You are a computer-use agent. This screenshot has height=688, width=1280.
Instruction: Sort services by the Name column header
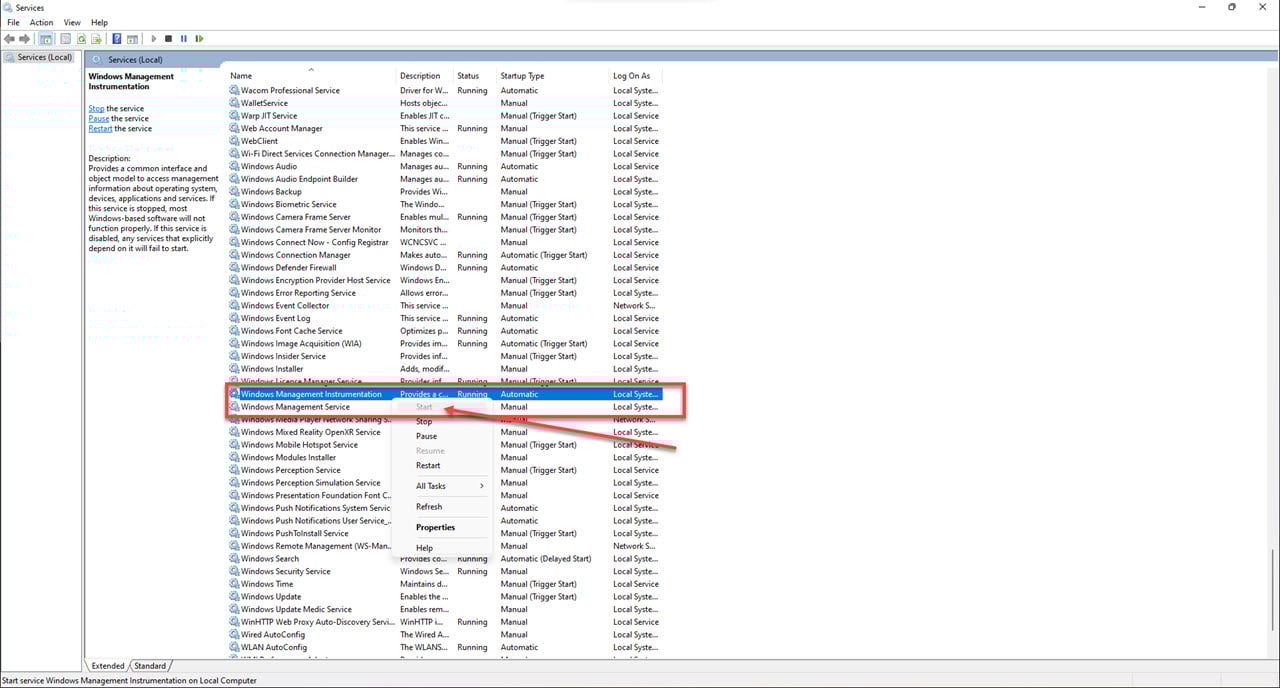tap(242, 76)
